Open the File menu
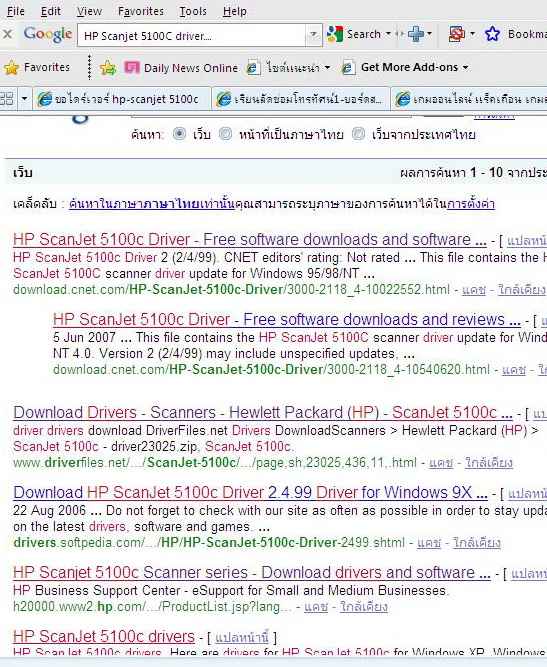547x667 pixels. point(16,11)
